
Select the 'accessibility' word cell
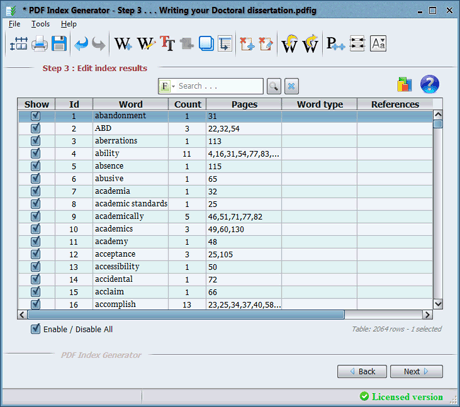click(x=131, y=267)
